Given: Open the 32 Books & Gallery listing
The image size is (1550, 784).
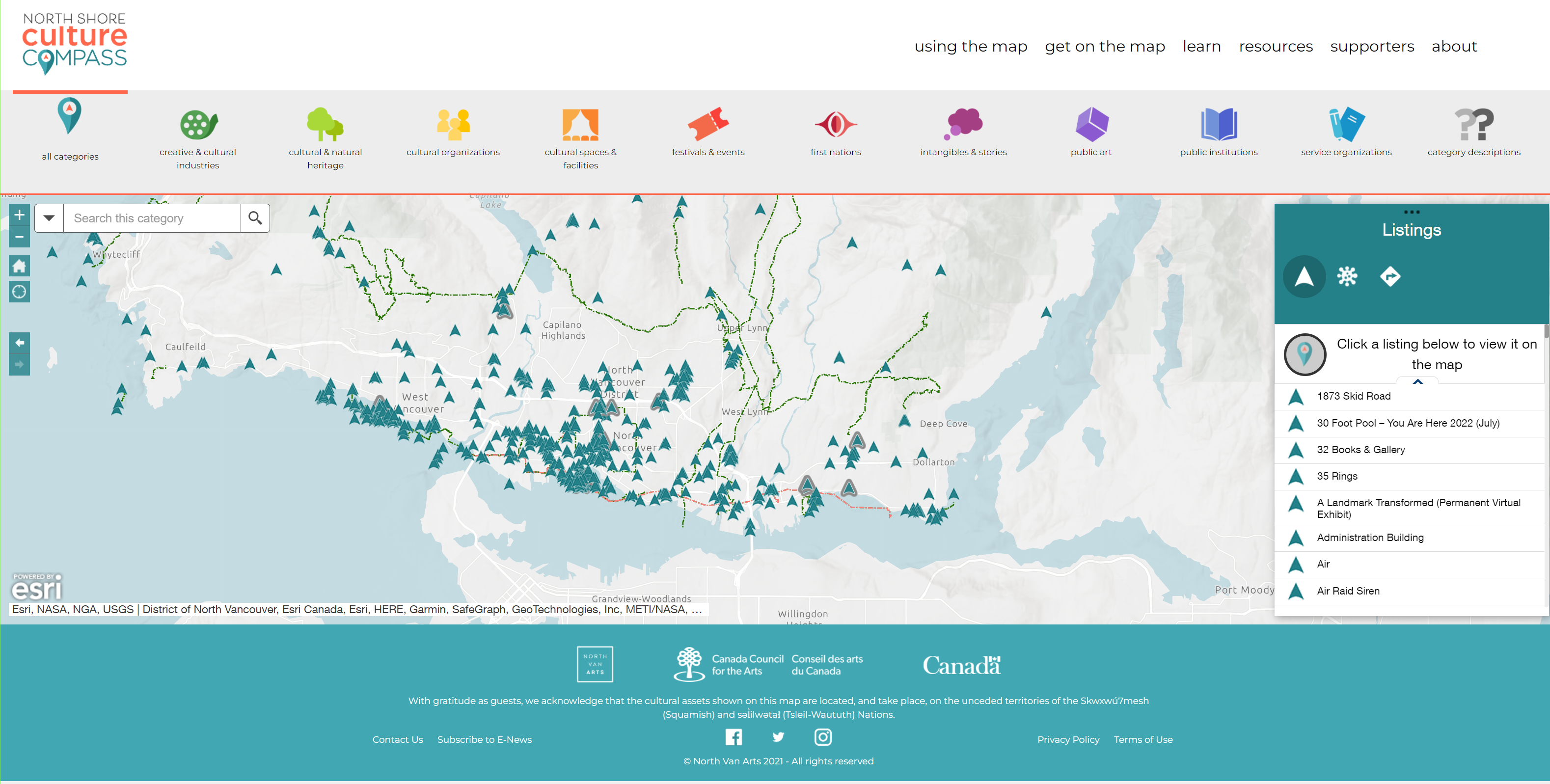Looking at the screenshot, I should pos(1360,450).
